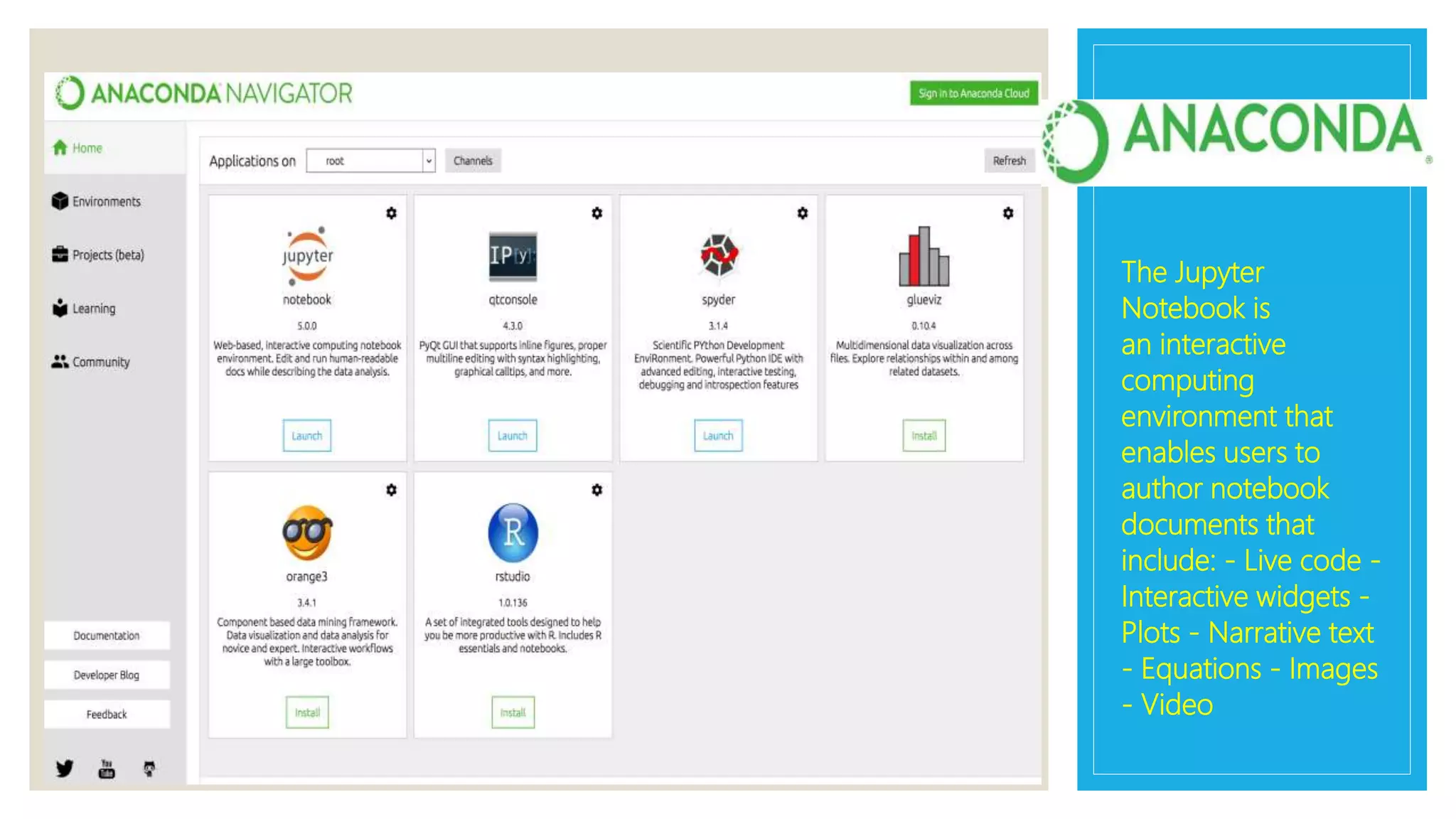Open settings gear on glueviz card
1456x819 pixels.
pyautogui.click(x=1008, y=213)
